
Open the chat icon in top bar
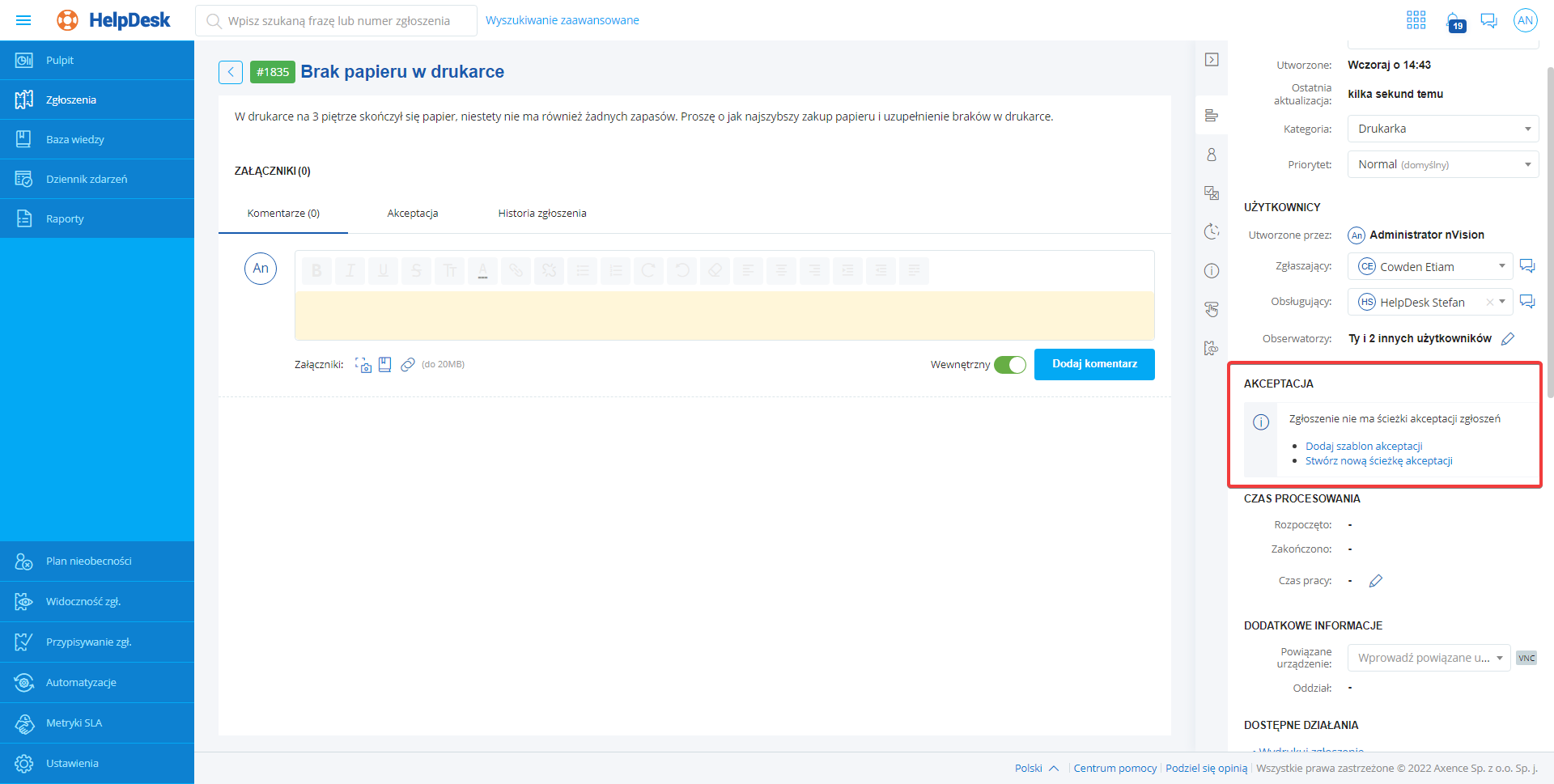(x=1488, y=20)
